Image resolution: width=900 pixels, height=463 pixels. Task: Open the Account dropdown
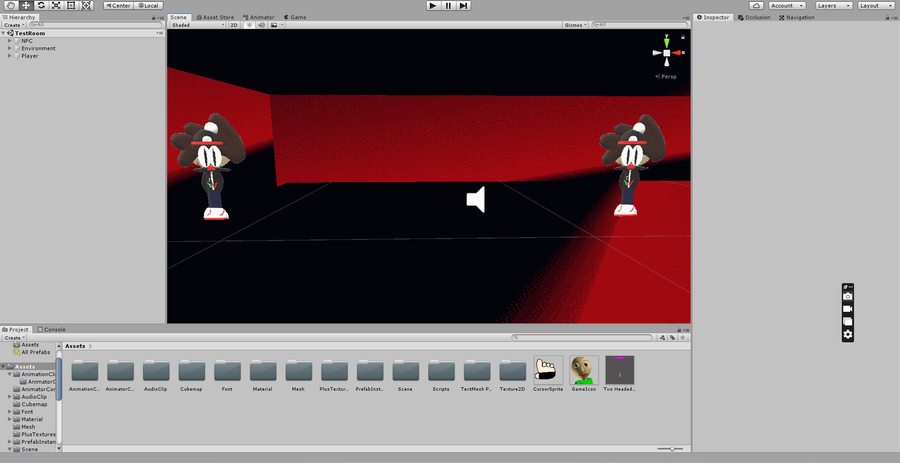tap(786, 5)
